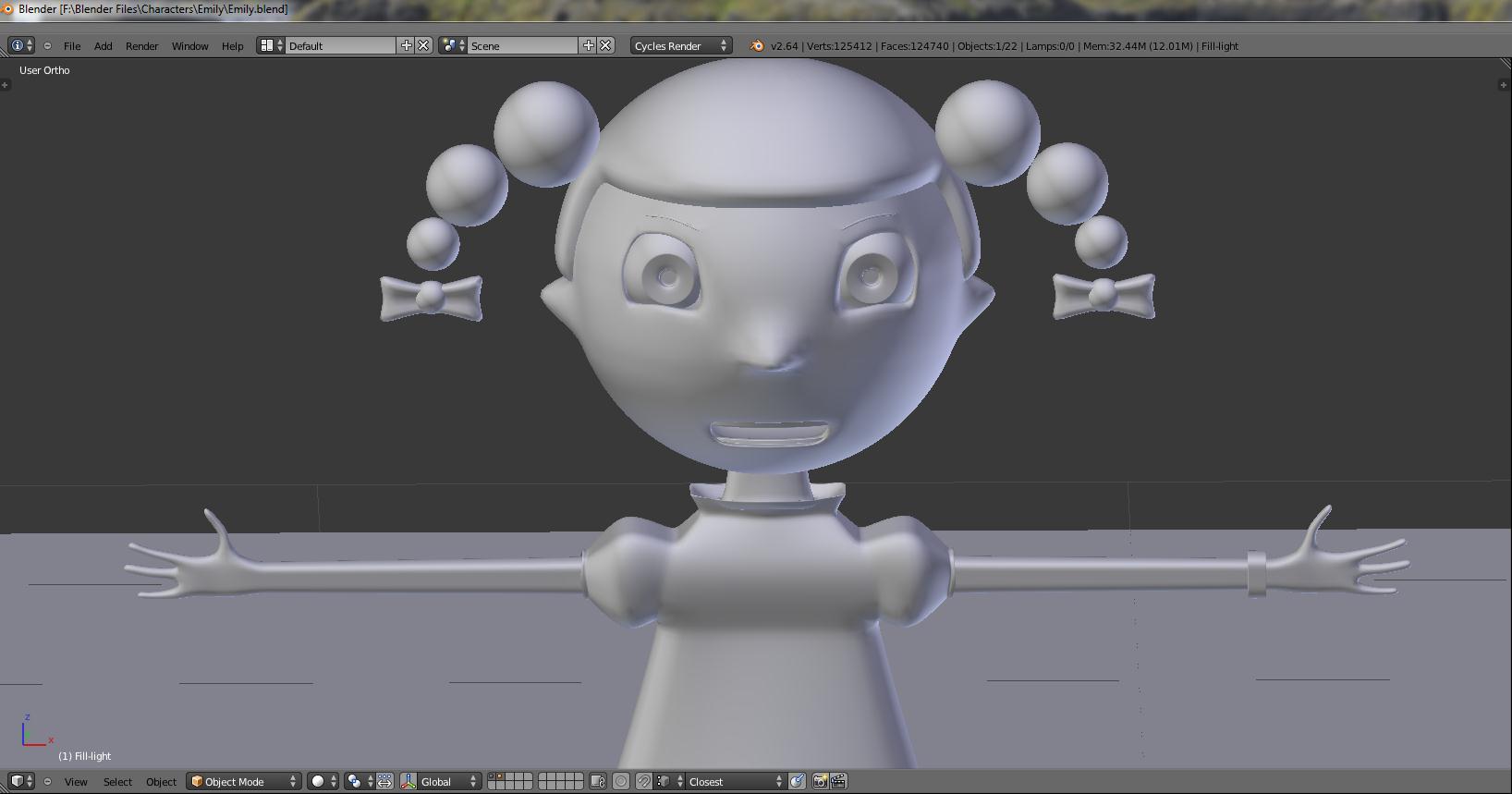Toggle snap during transform magnet icon

[x=644, y=781]
